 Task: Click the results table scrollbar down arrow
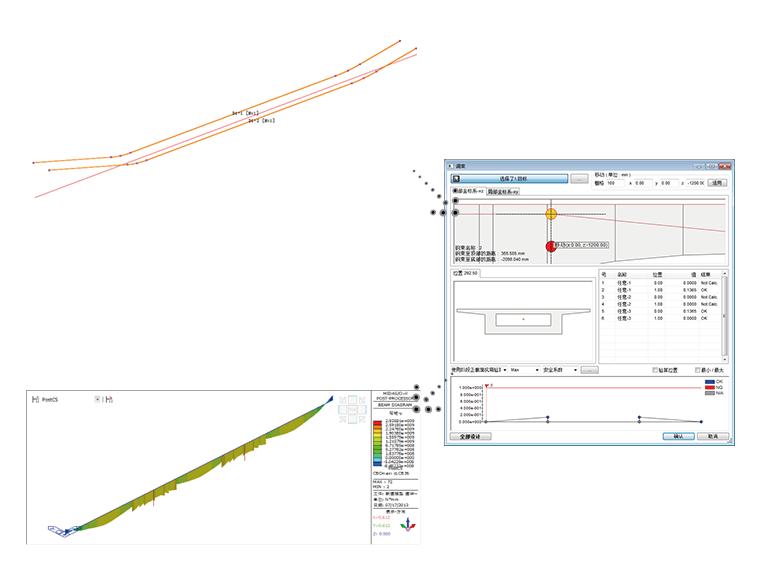click(725, 360)
